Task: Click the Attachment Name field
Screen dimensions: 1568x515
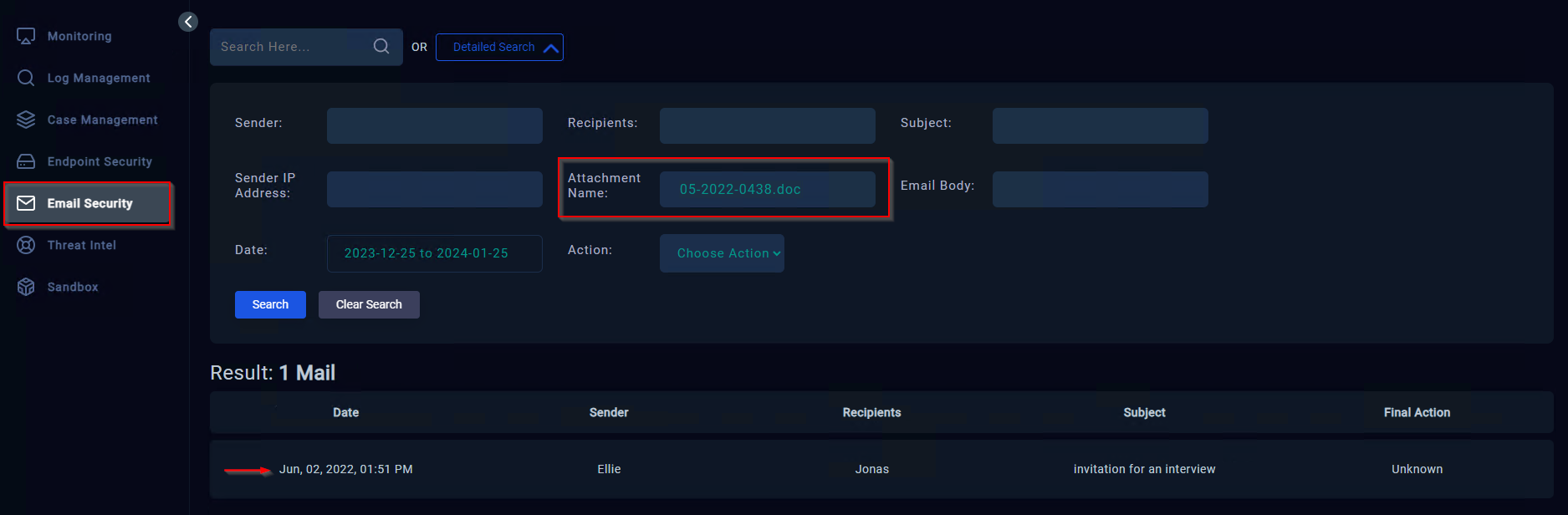Action: (767, 189)
